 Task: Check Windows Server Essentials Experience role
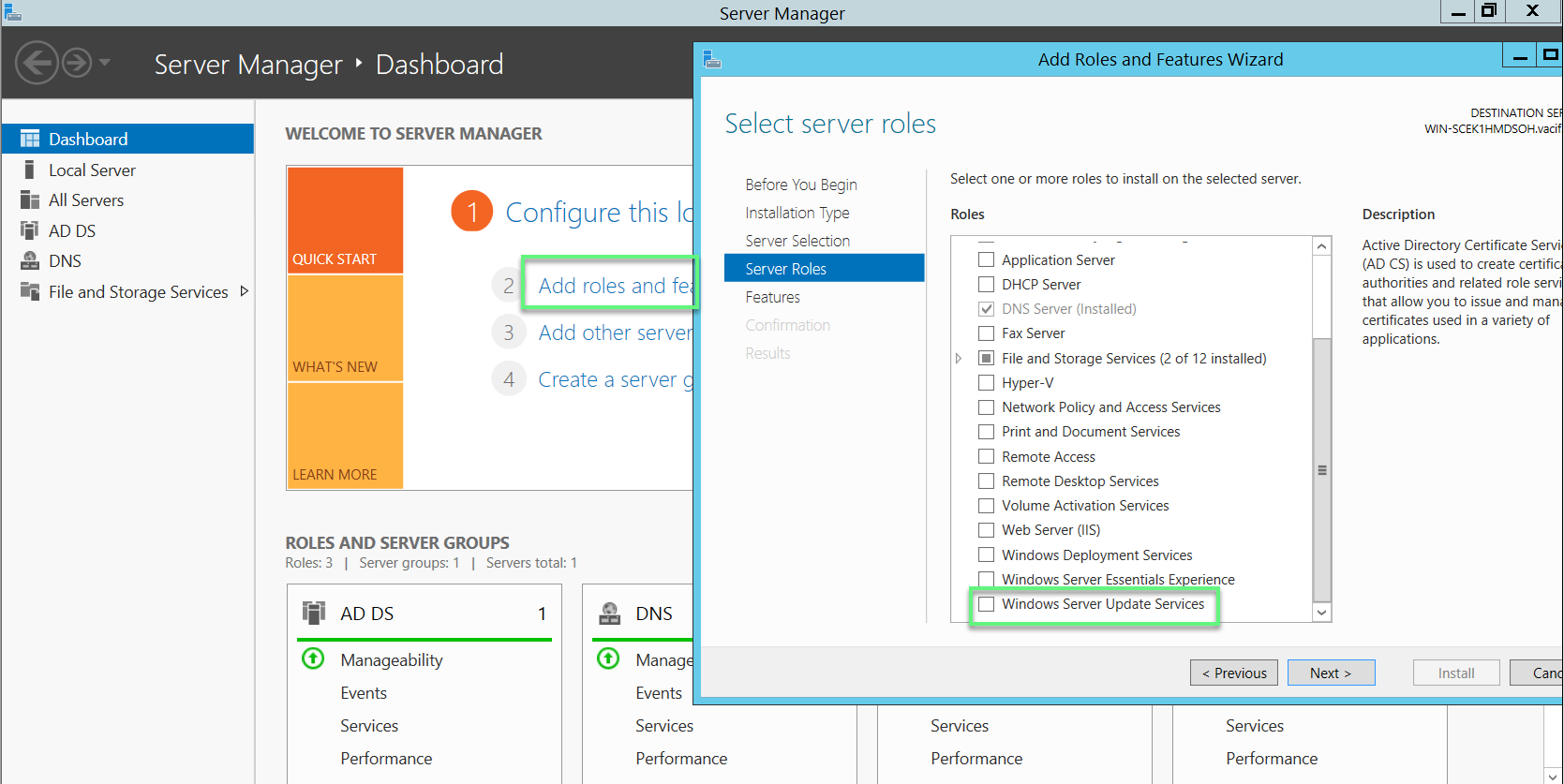point(986,579)
